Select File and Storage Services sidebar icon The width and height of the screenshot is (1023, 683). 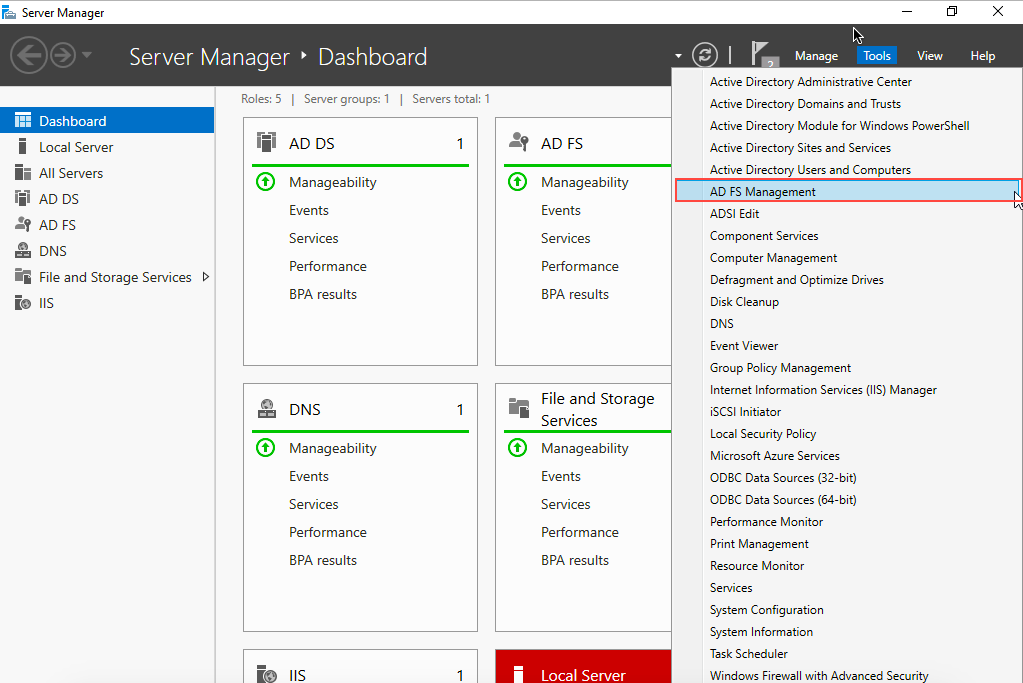tap(23, 277)
